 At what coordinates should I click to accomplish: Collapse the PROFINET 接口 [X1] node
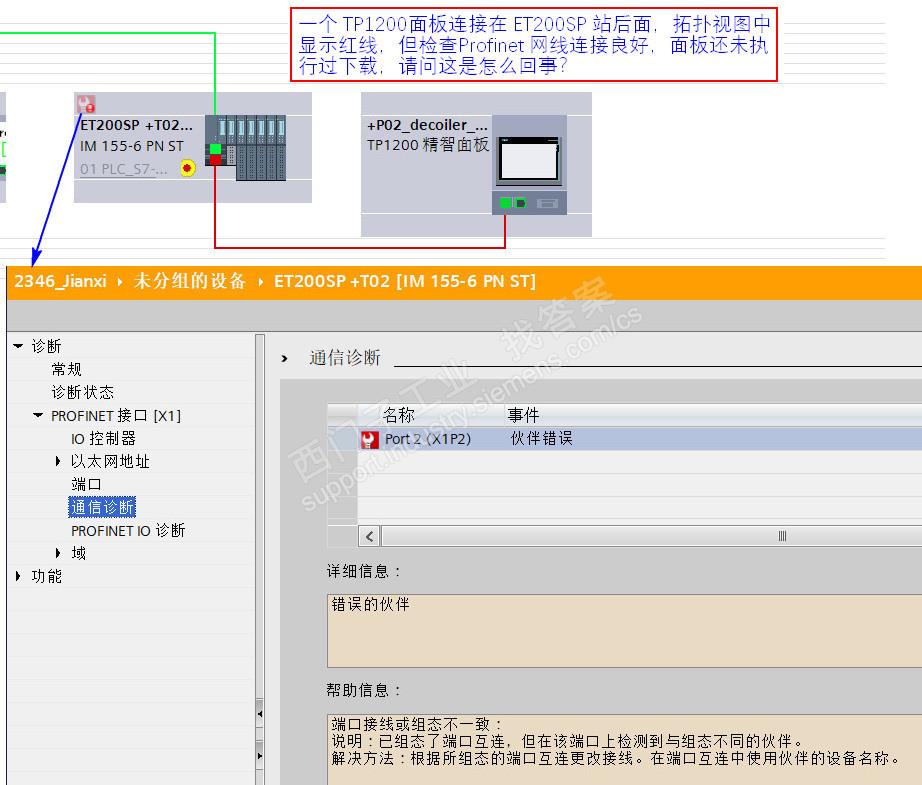pyautogui.click(x=38, y=416)
